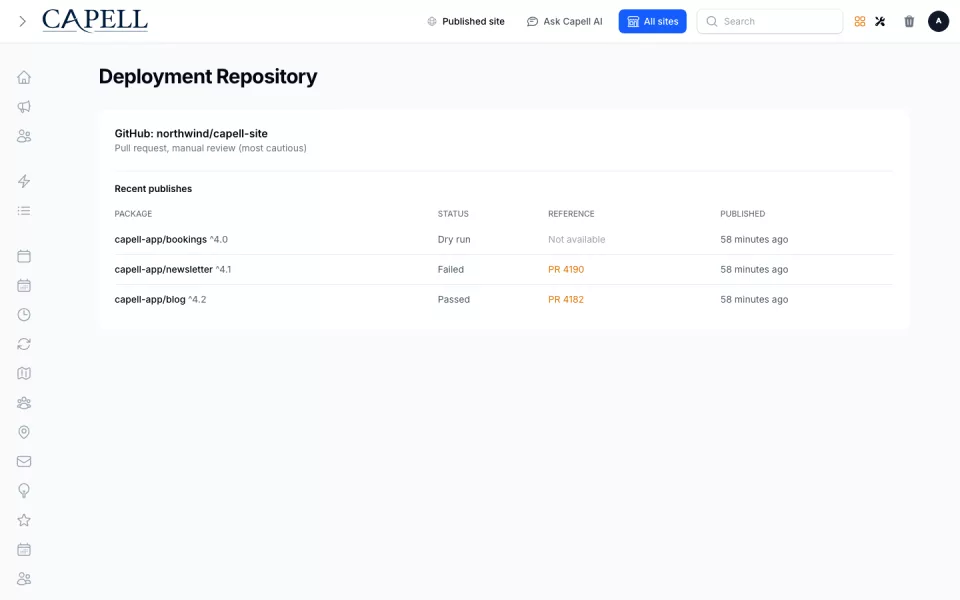Image resolution: width=960 pixels, height=600 pixels.
Task: Open the lightbulb icon in sidebar
Action: pyautogui.click(x=24, y=491)
